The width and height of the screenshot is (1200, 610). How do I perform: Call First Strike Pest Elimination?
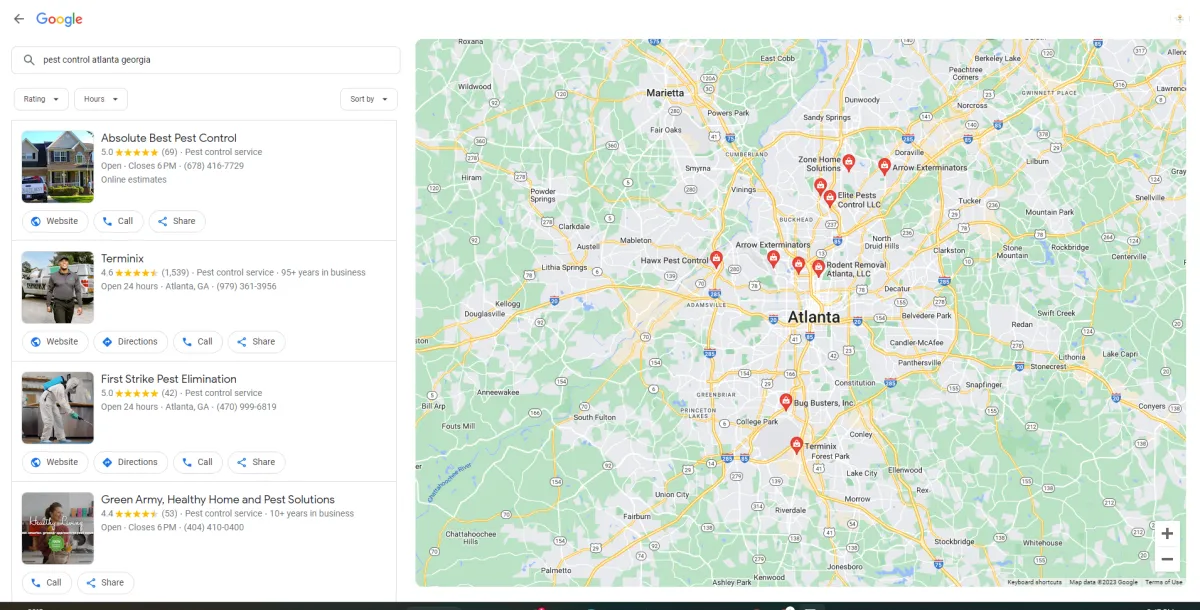(198, 462)
